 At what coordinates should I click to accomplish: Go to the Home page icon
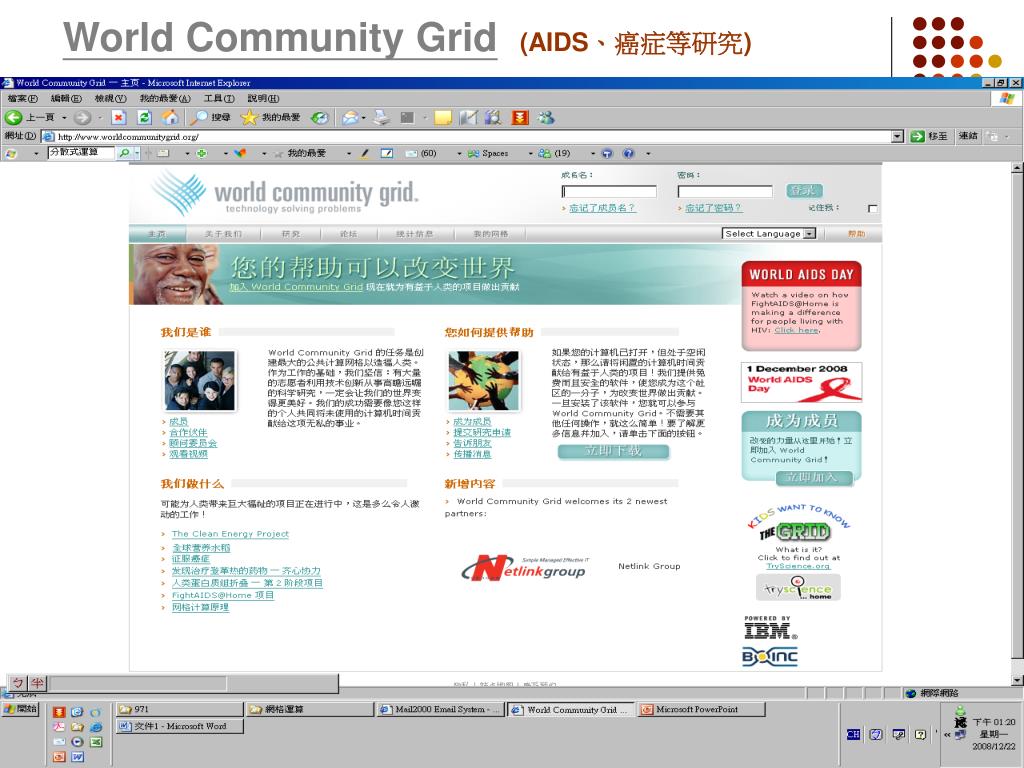[x=170, y=118]
